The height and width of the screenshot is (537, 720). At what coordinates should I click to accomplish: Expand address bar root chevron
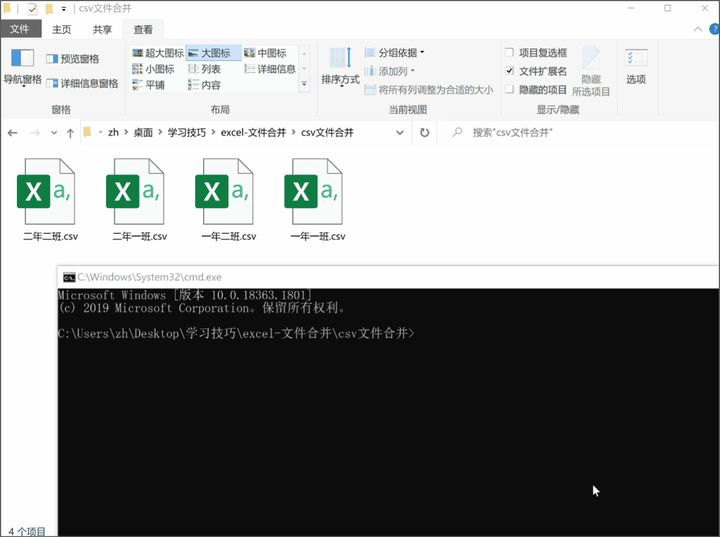101,133
